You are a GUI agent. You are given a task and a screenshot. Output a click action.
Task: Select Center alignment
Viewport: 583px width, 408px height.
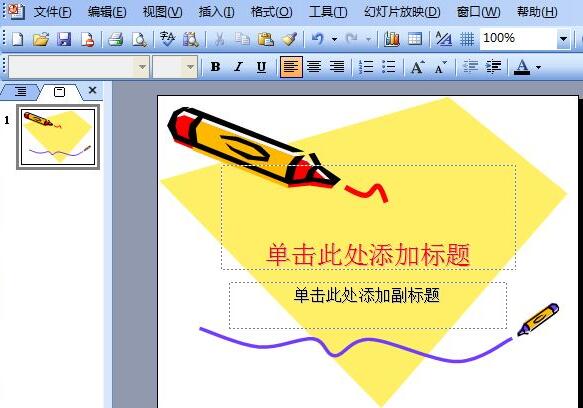(314, 67)
